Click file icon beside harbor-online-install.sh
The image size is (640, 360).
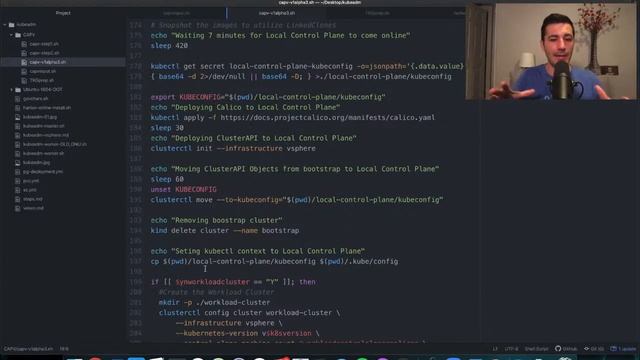click(x=18, y=108)
